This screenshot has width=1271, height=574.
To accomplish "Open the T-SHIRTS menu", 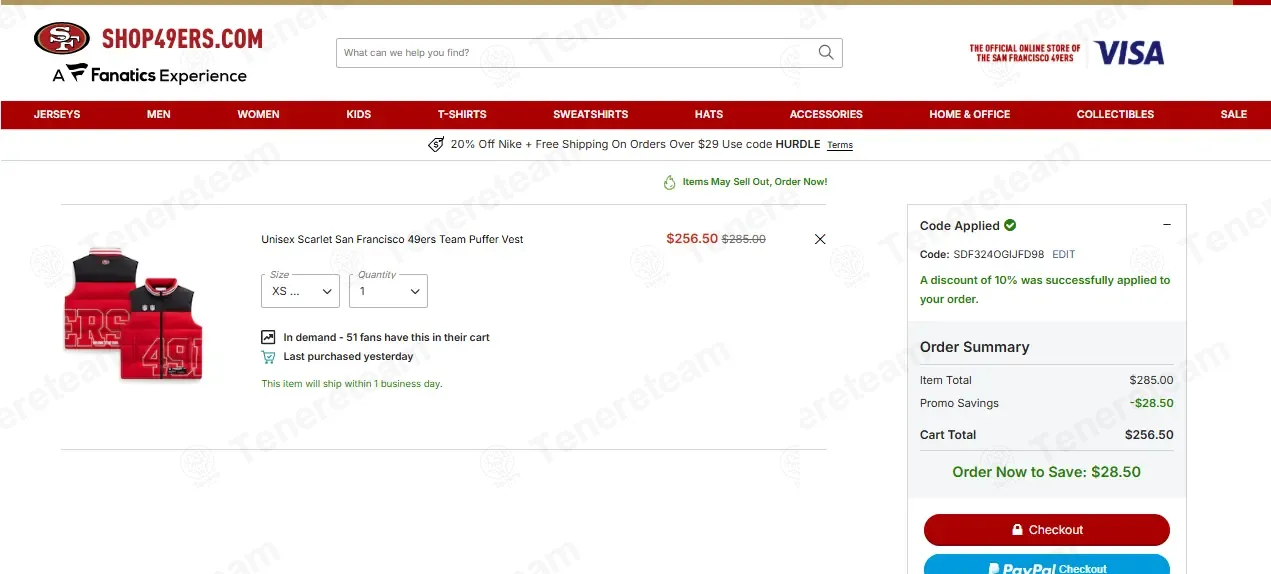I will click(462, 114).
